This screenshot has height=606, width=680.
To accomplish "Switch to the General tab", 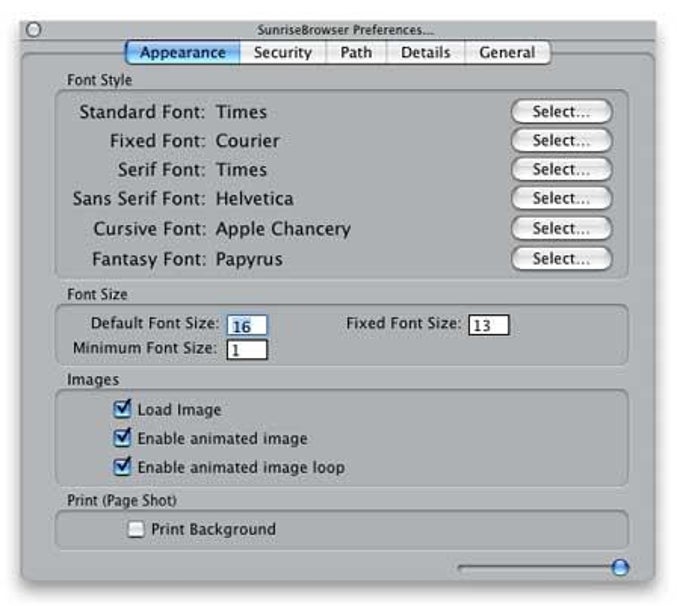I will click(507, 53).
